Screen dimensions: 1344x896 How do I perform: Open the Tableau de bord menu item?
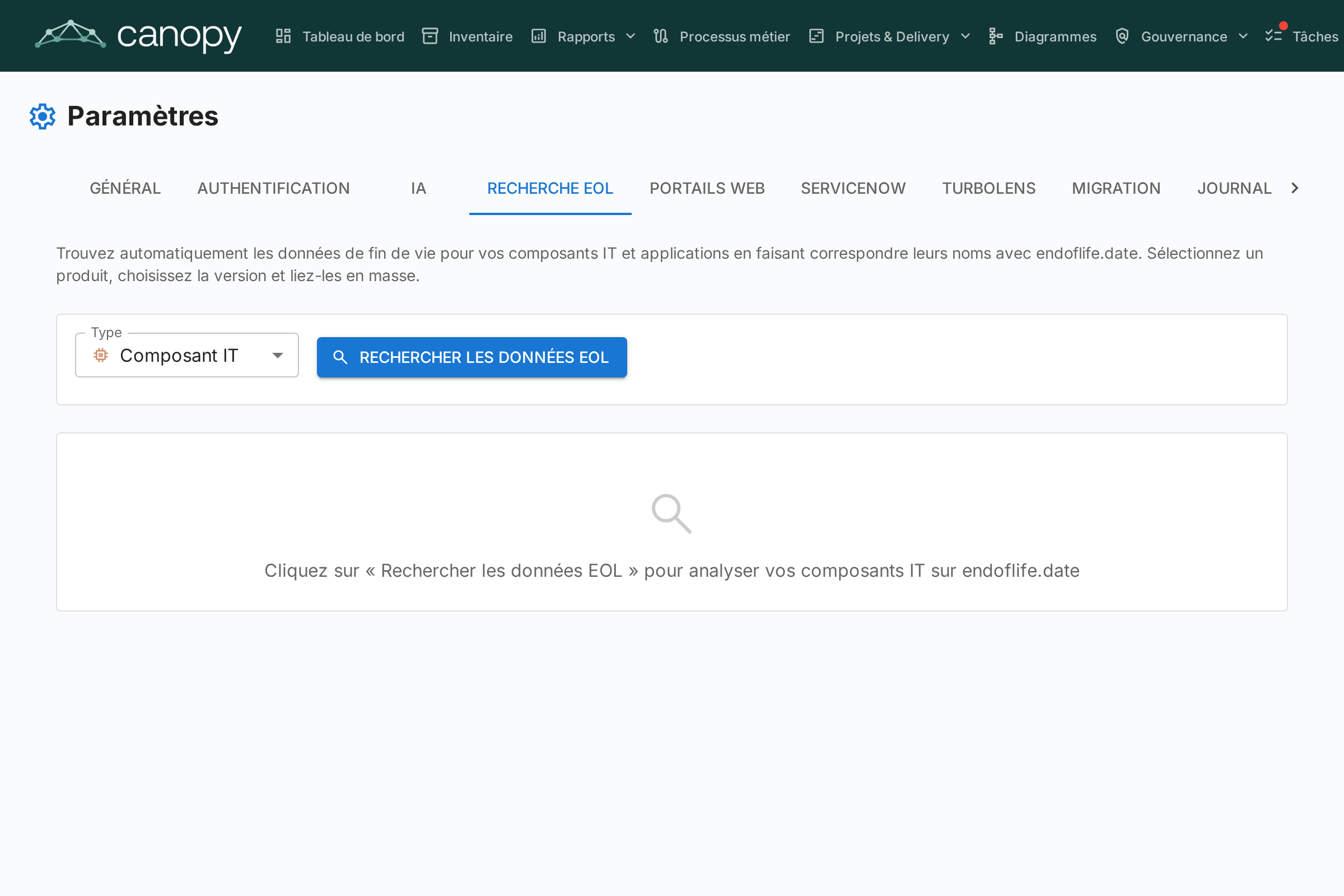click(x=340, y=36)
